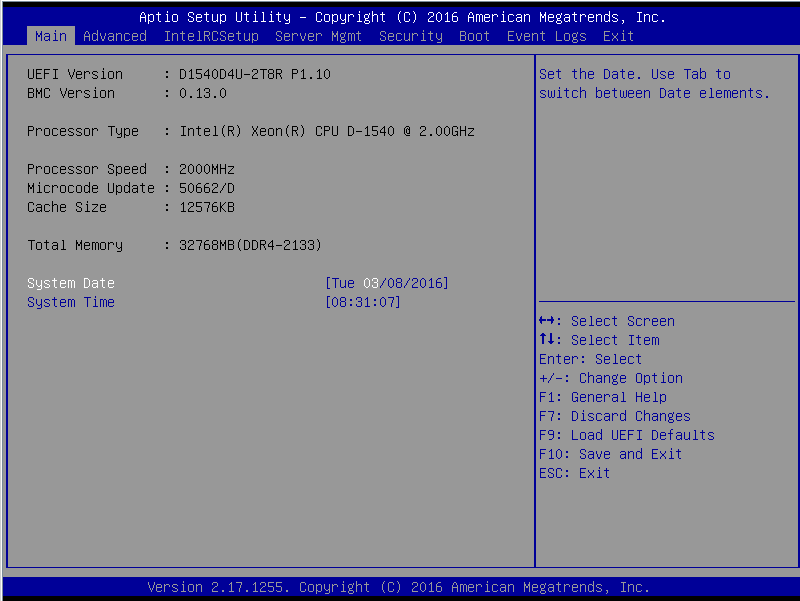Click the Processor Type label
800x601 pixels.
point(83,132)
